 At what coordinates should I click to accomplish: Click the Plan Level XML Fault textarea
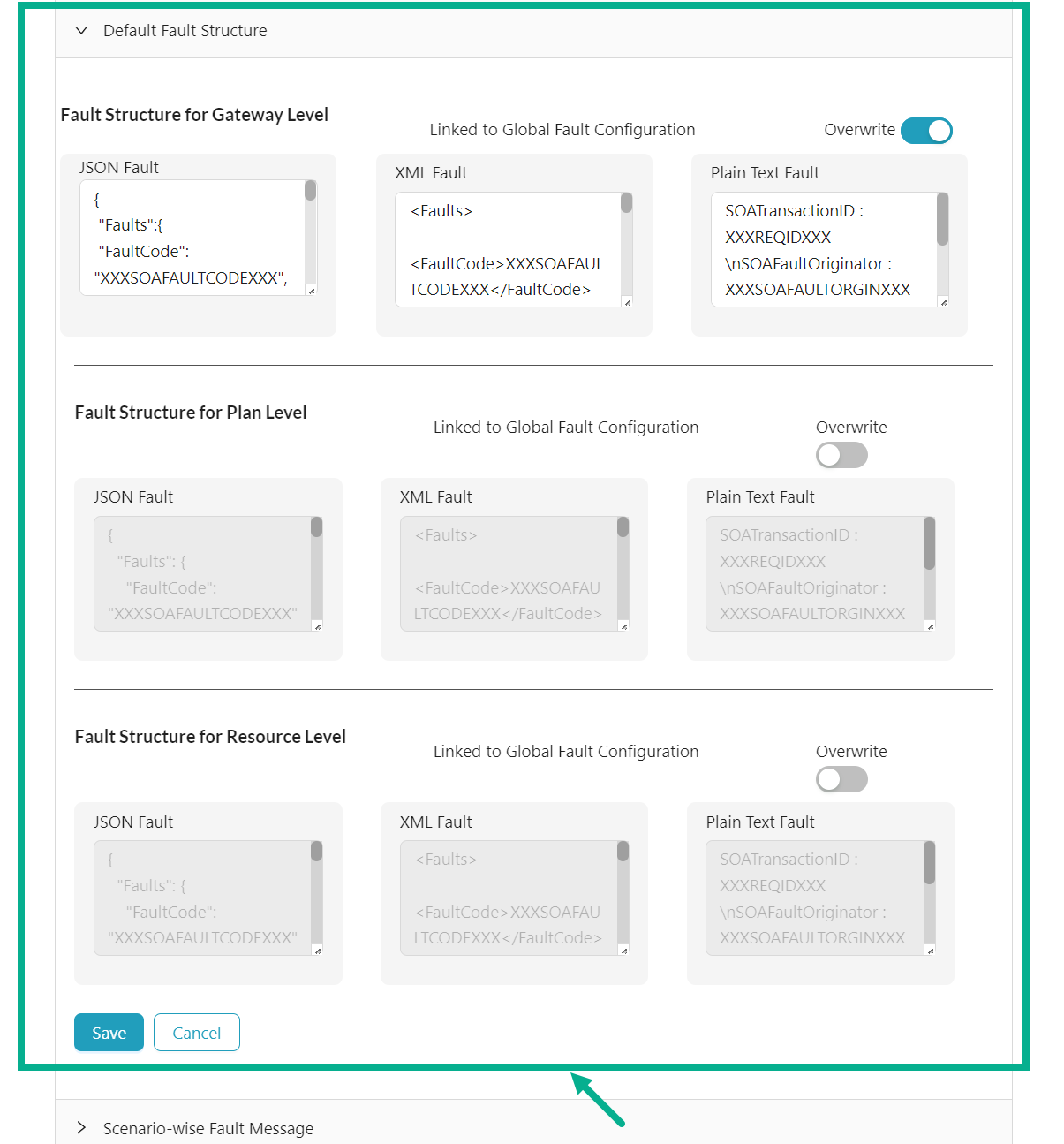508,574
